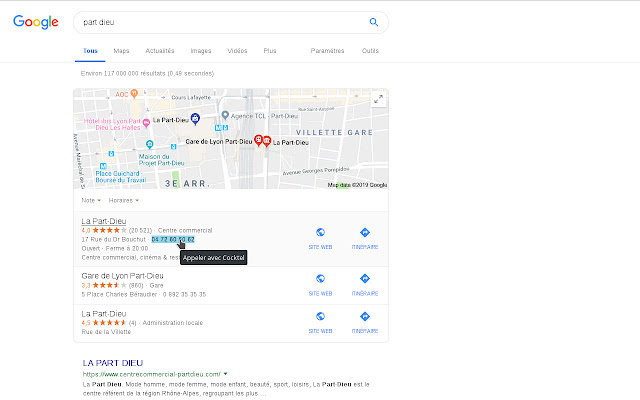Open the Outils menu
Image resolution: width=640 pixels, height=400 pixels.
click(370, 51)
